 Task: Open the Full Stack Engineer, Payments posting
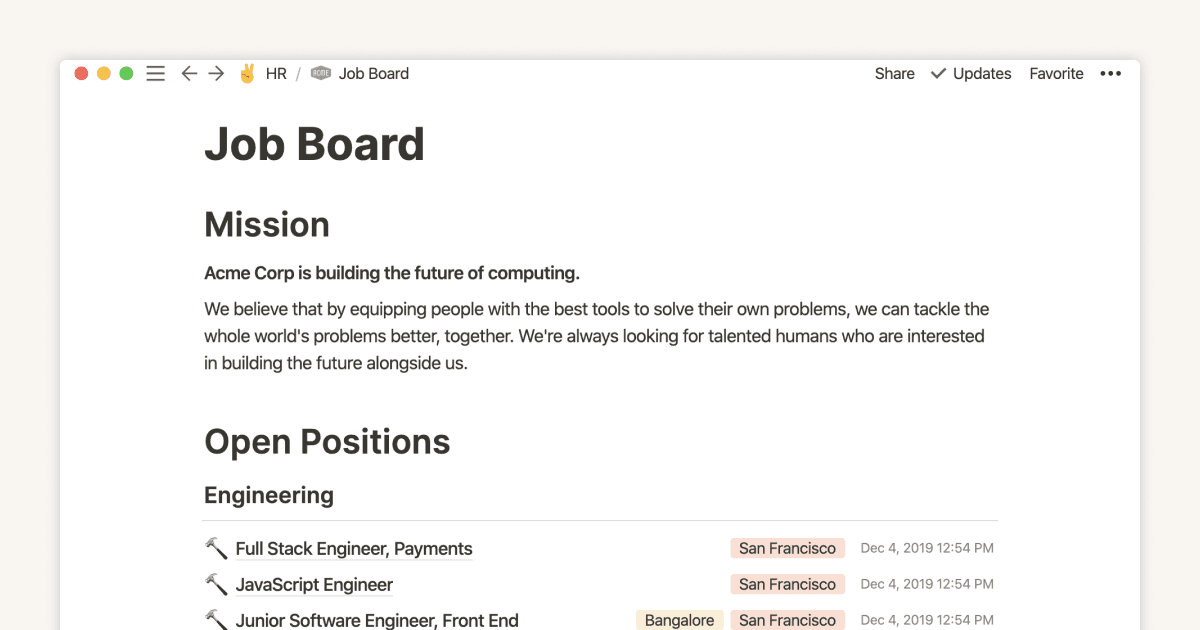pos(353,548)
